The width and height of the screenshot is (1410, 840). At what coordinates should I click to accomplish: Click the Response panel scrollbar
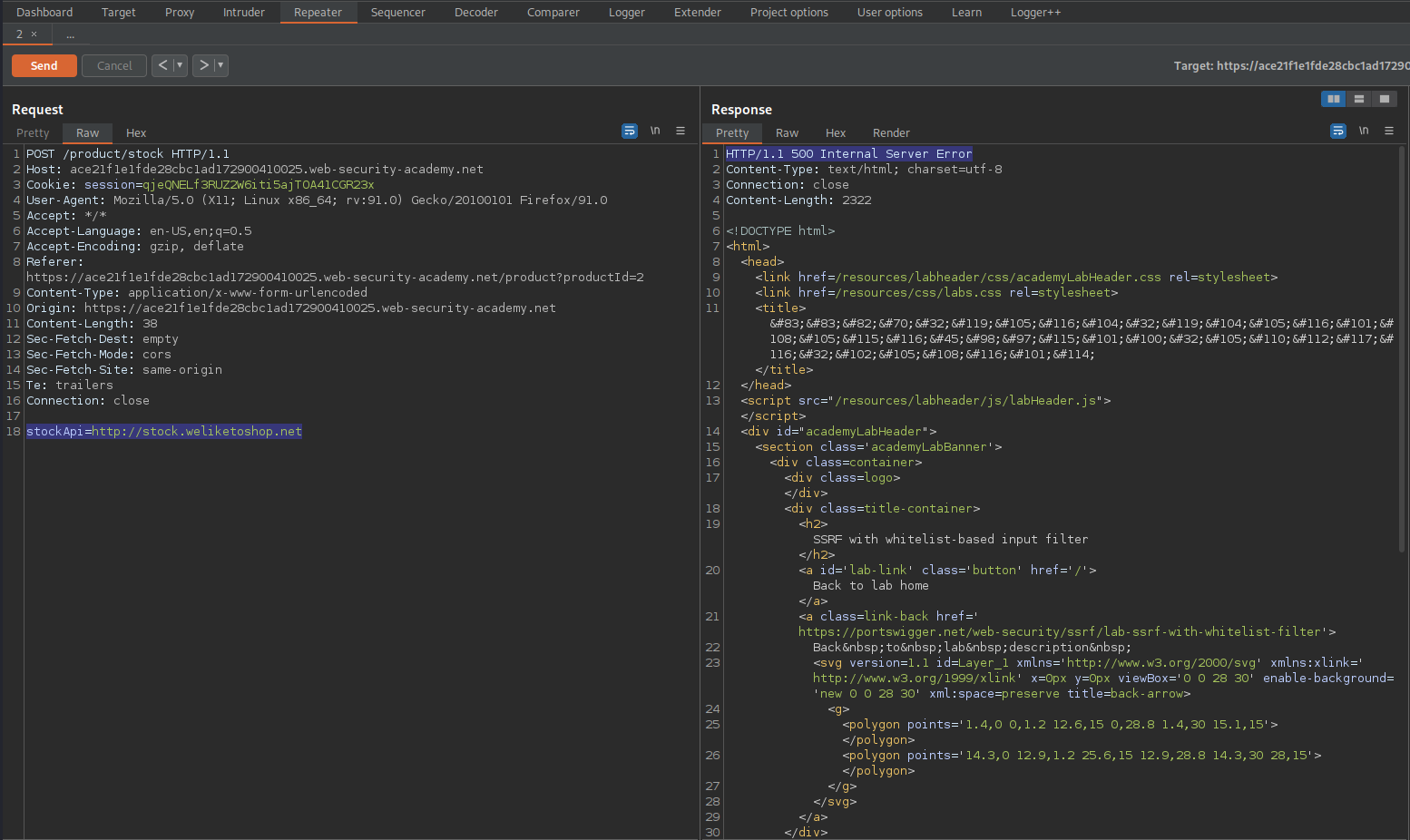tap(1402, 349)
